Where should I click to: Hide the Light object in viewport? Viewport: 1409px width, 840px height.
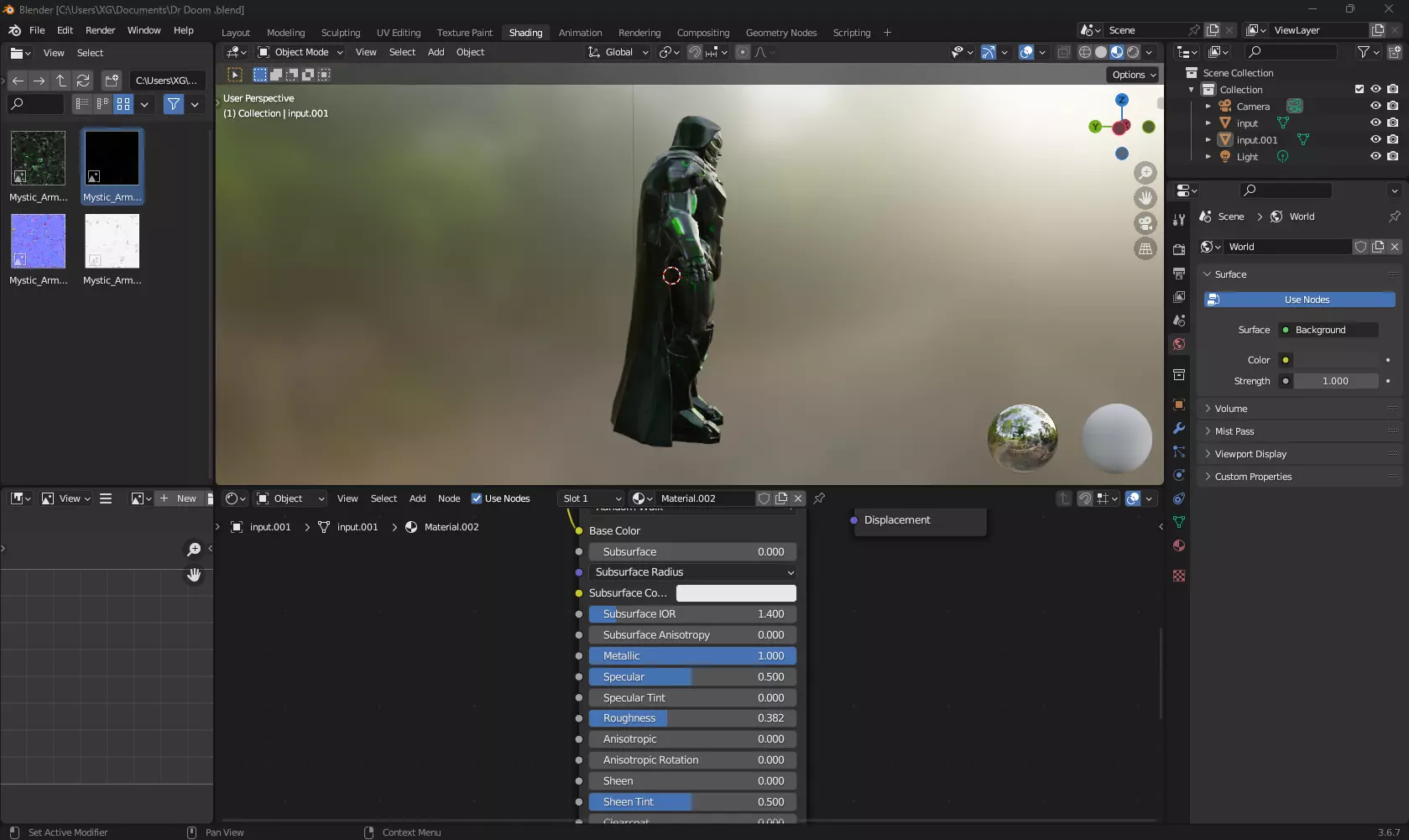[x=1375, y=156]
